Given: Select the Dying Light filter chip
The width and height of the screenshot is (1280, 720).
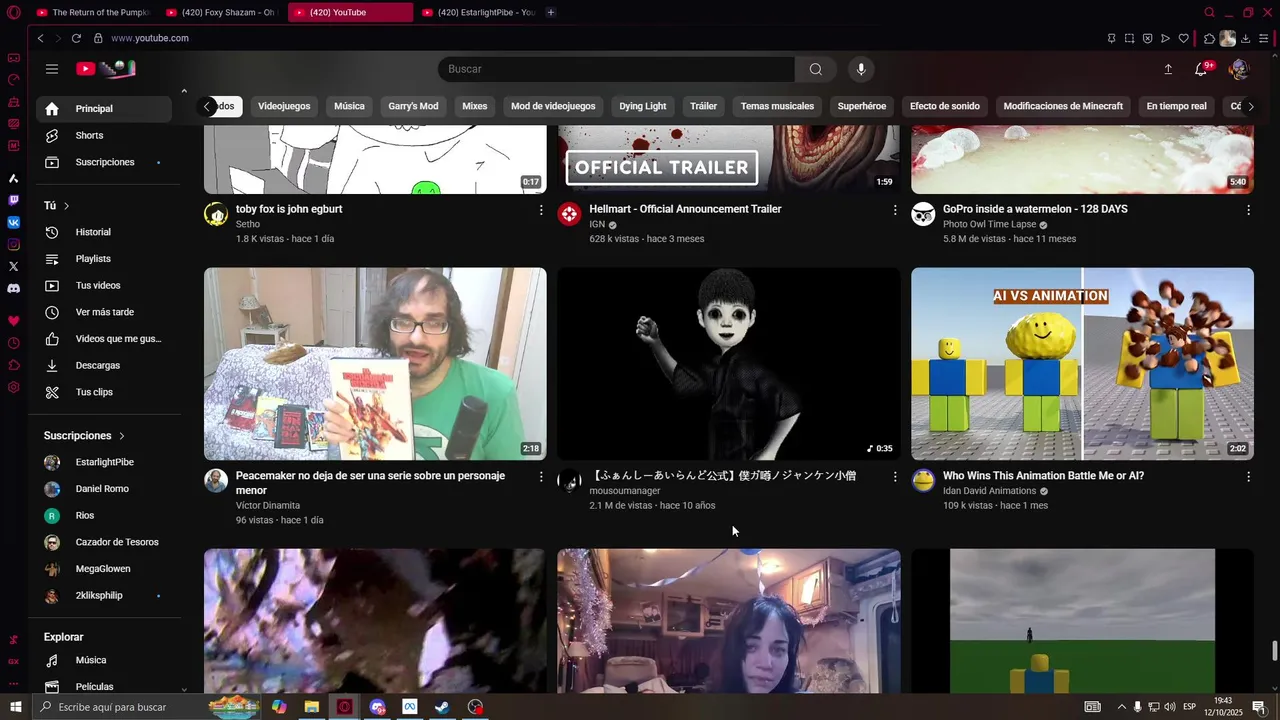Looking at the screenshot, I should [x=642, y=106].
